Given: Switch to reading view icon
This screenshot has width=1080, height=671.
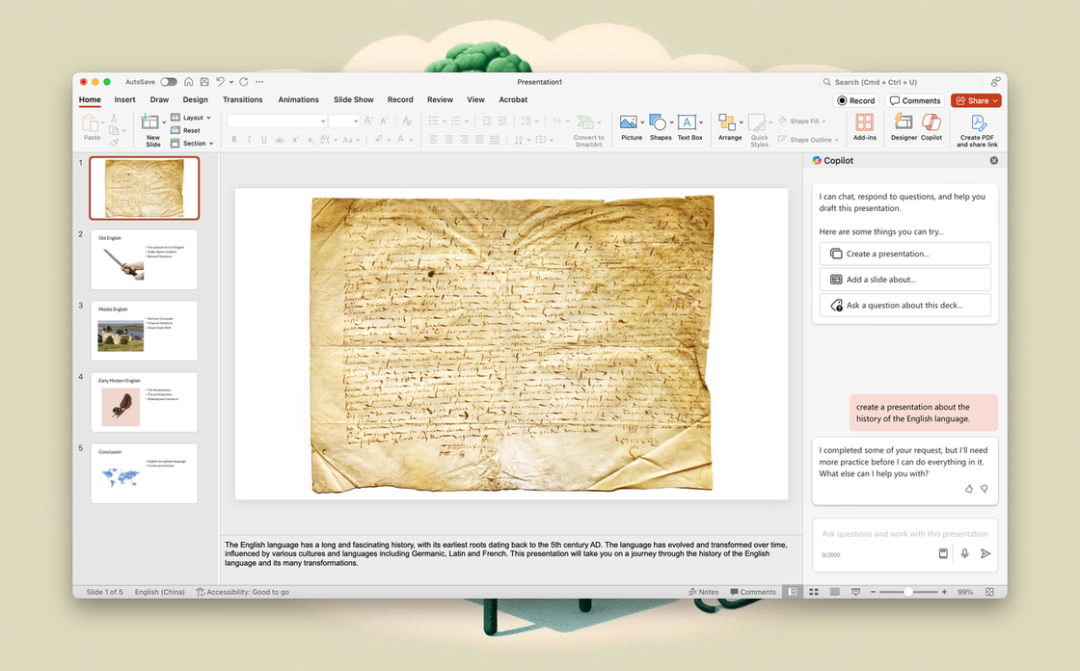Looking at the screenshot, I should [835, 592].
